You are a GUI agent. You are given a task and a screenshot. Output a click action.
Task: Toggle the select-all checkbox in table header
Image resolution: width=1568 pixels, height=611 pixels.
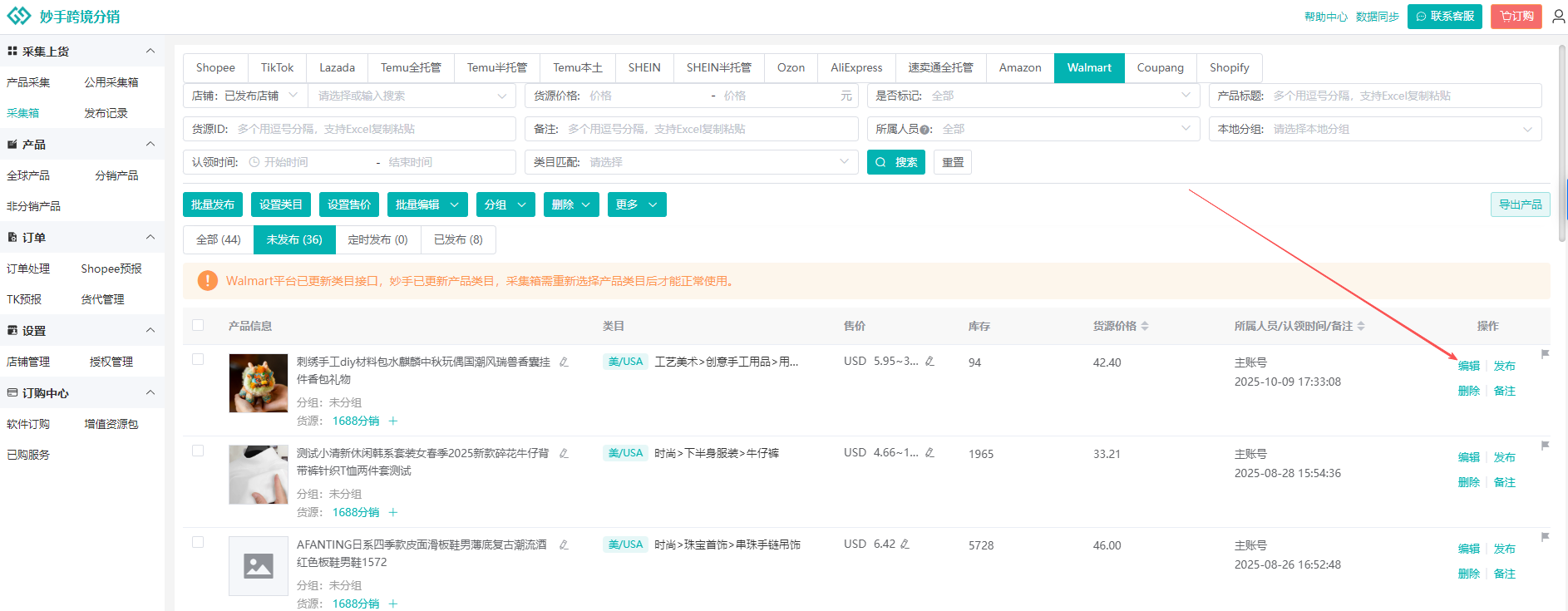click(x=198, y=326)
